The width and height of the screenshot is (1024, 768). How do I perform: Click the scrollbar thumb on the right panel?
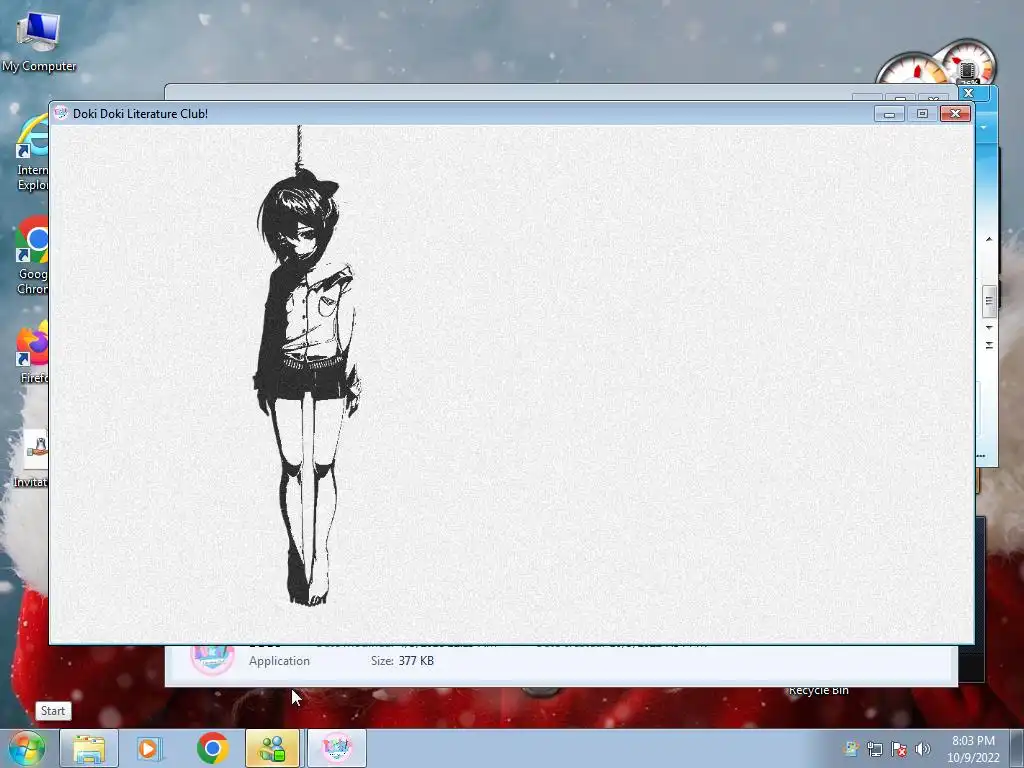point(989,301)
